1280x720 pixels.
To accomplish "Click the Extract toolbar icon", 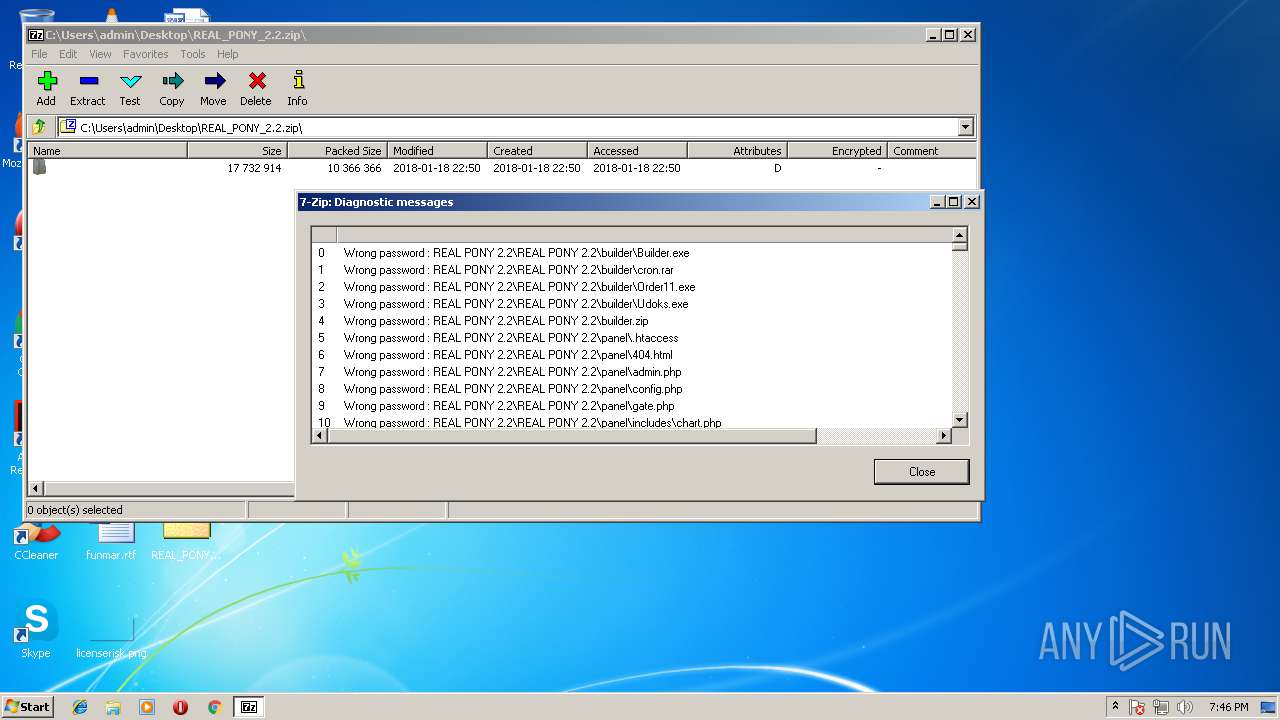I will point(88,88).
